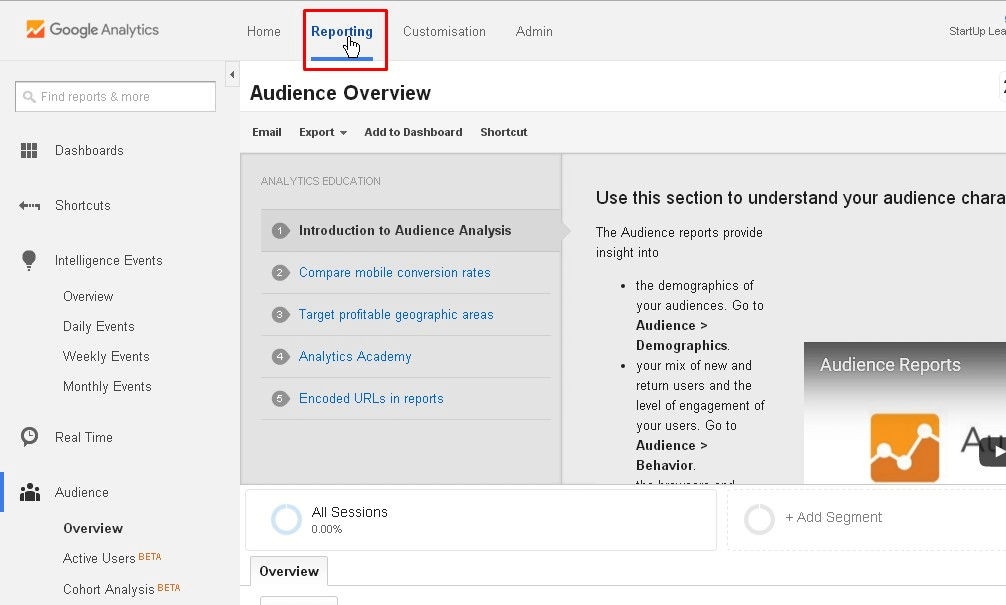Click Add Segment placeholder

[x=833, y=518]
